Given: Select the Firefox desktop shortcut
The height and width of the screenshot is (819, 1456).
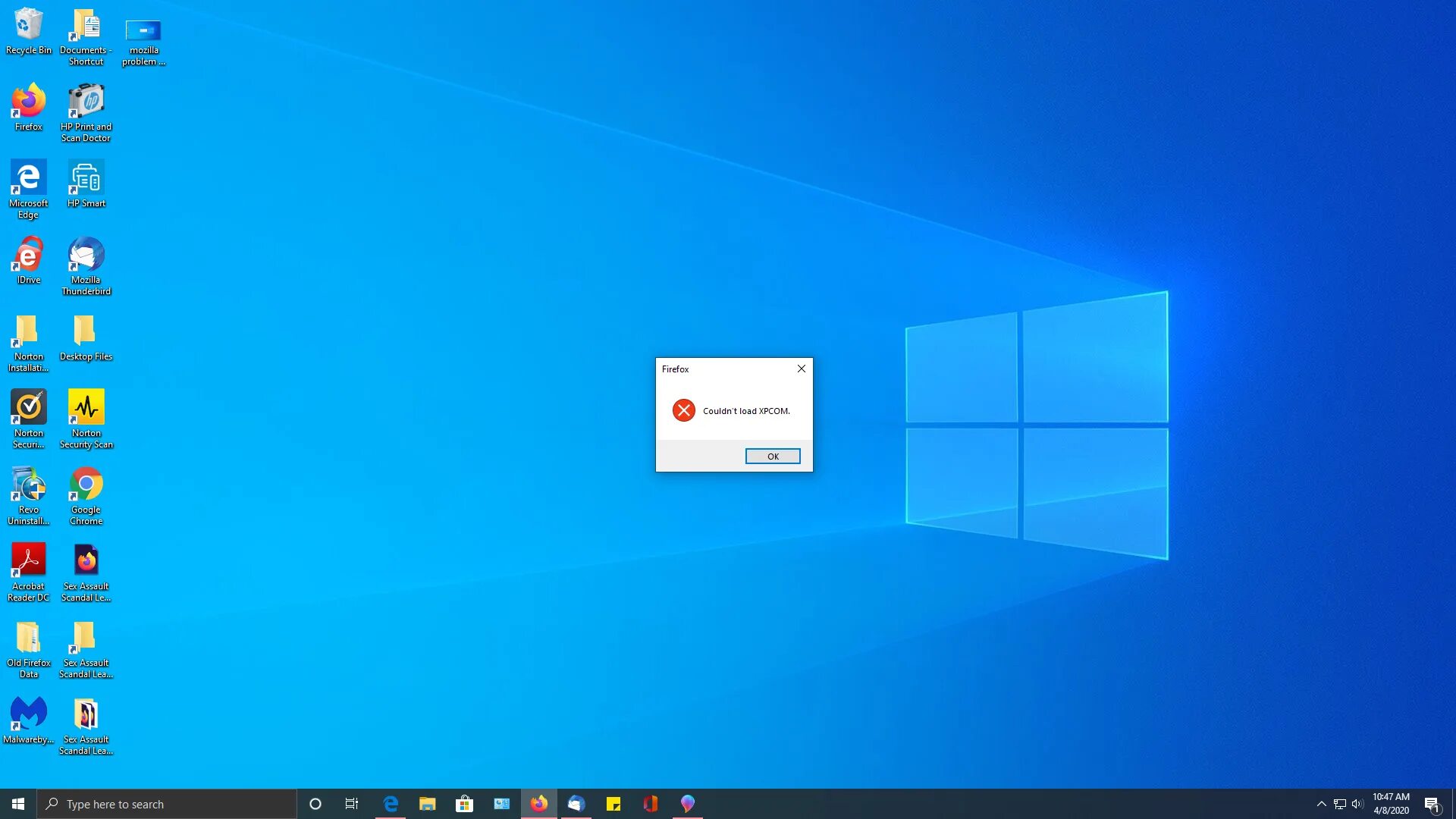Looking at the screenshot, I should click(x=29, y=107).
